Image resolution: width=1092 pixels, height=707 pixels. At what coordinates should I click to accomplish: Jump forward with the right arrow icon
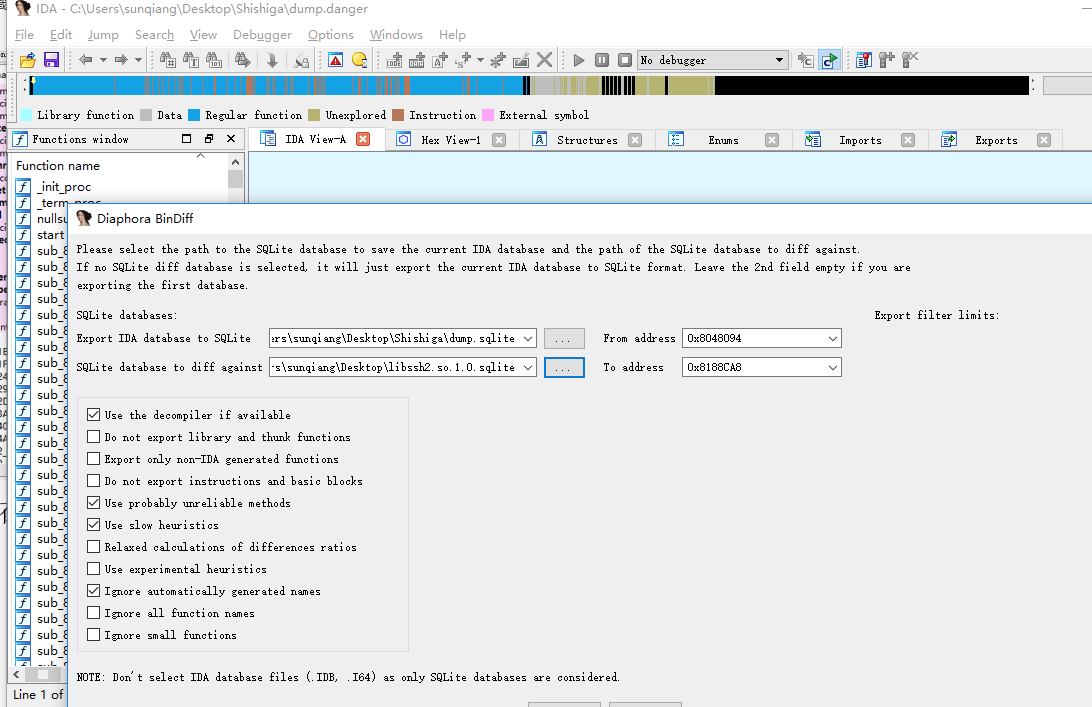pyautogui.click(x=121, y=61)
